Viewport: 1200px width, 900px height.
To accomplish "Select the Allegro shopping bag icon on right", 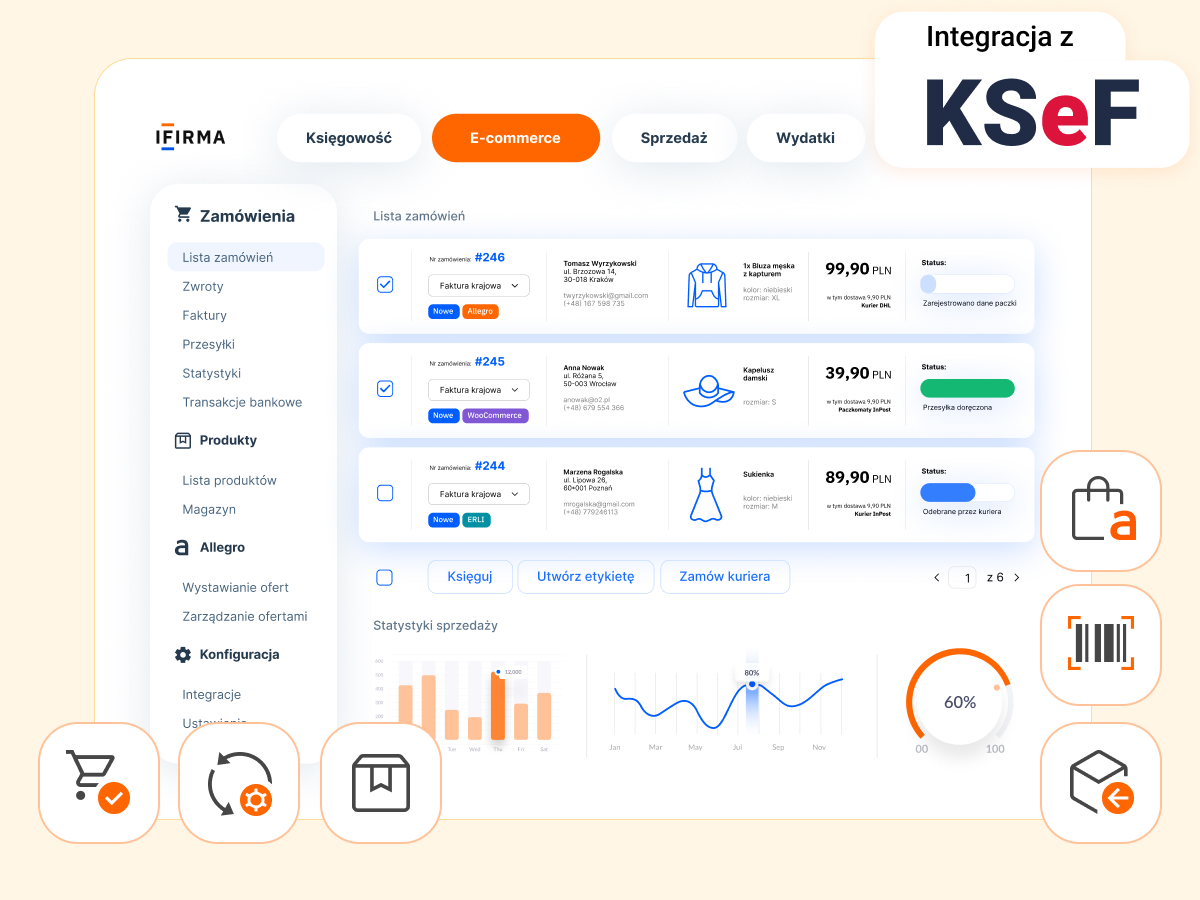I will [x=1100, y=510].
